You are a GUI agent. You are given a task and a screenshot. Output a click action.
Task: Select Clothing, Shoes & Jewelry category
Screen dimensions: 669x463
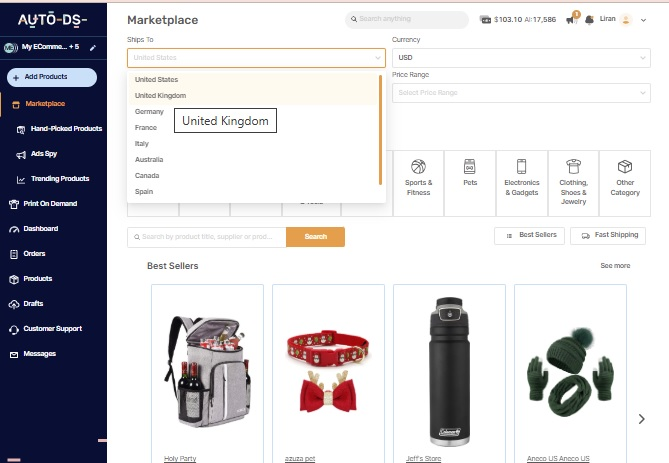pos(573,183)
